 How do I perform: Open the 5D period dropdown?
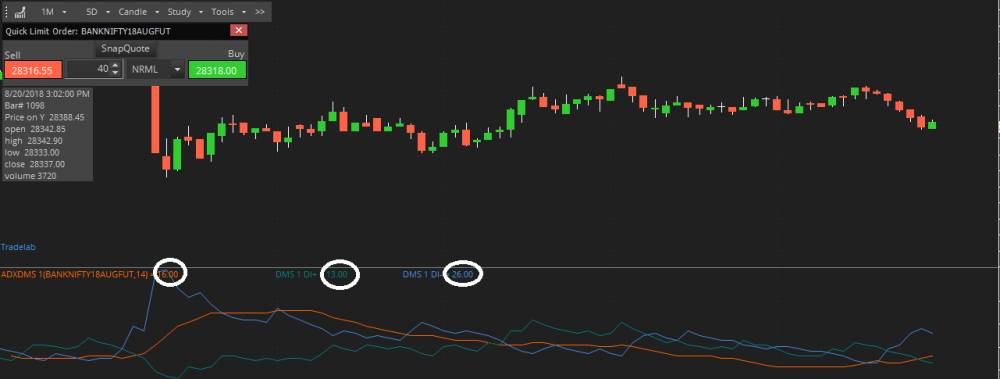click(x=98, y=11)
